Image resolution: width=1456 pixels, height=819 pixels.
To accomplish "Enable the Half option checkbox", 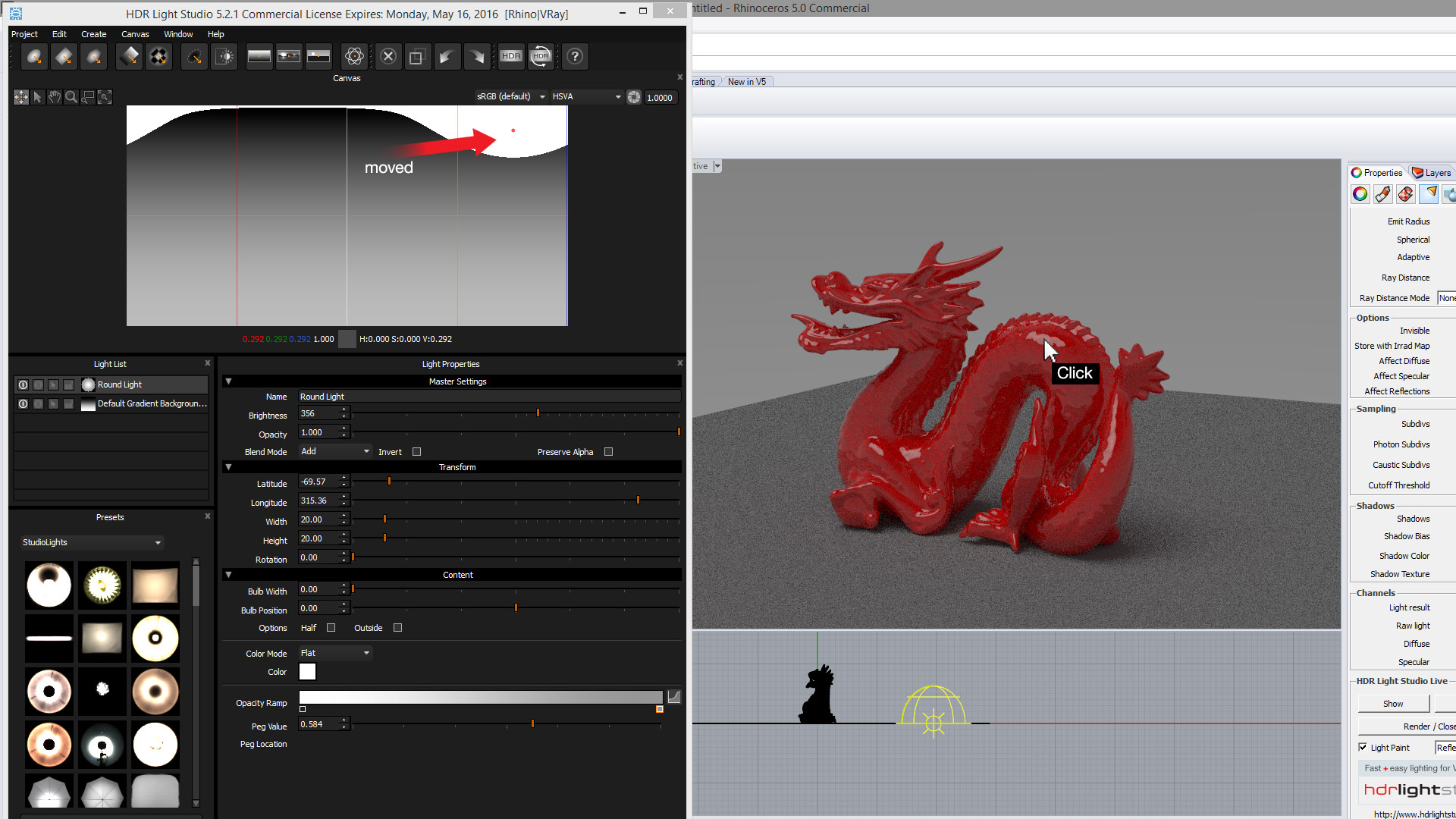I will click(331, 628).
